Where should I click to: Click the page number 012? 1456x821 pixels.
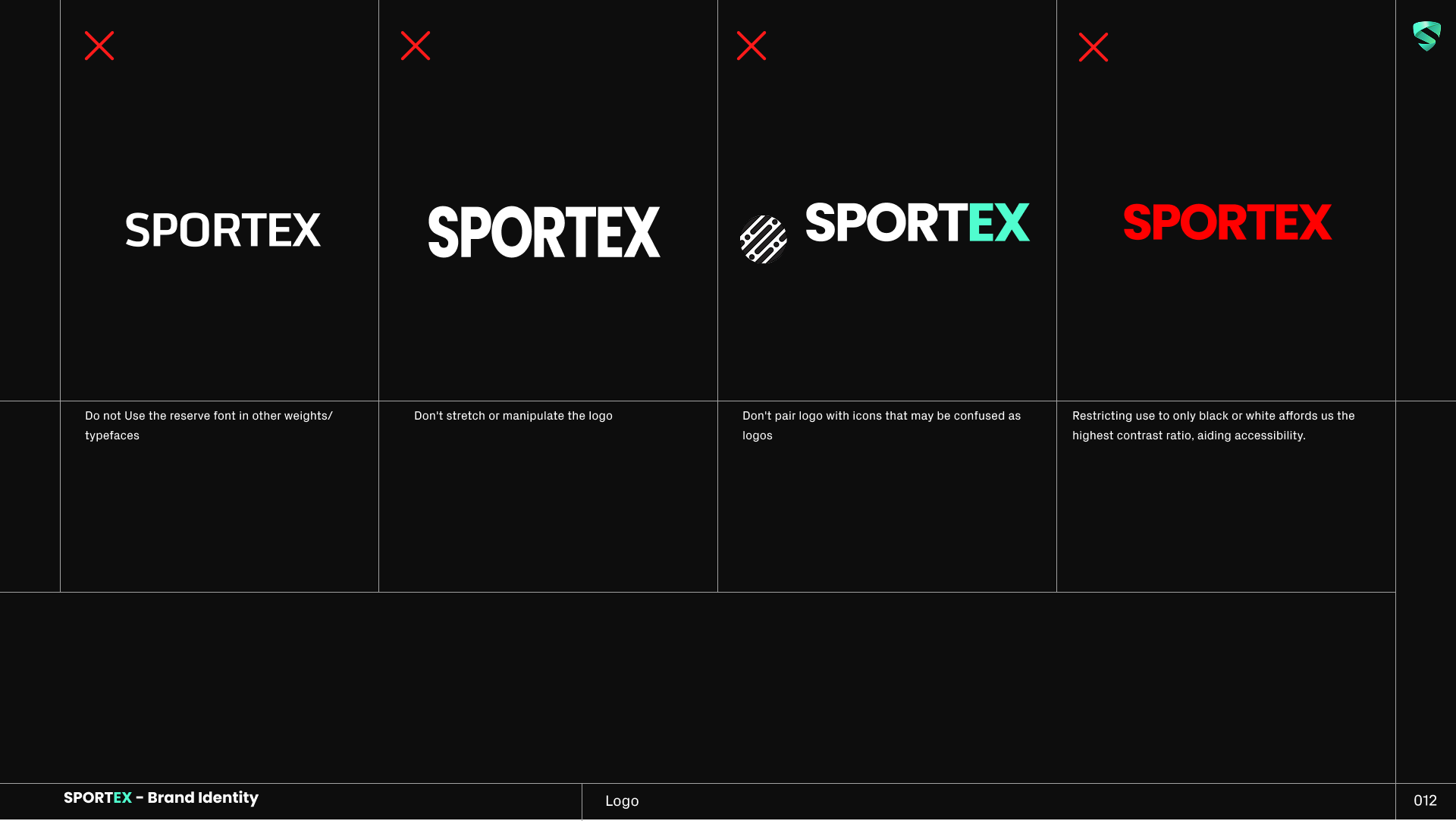tap(1425, 801)
